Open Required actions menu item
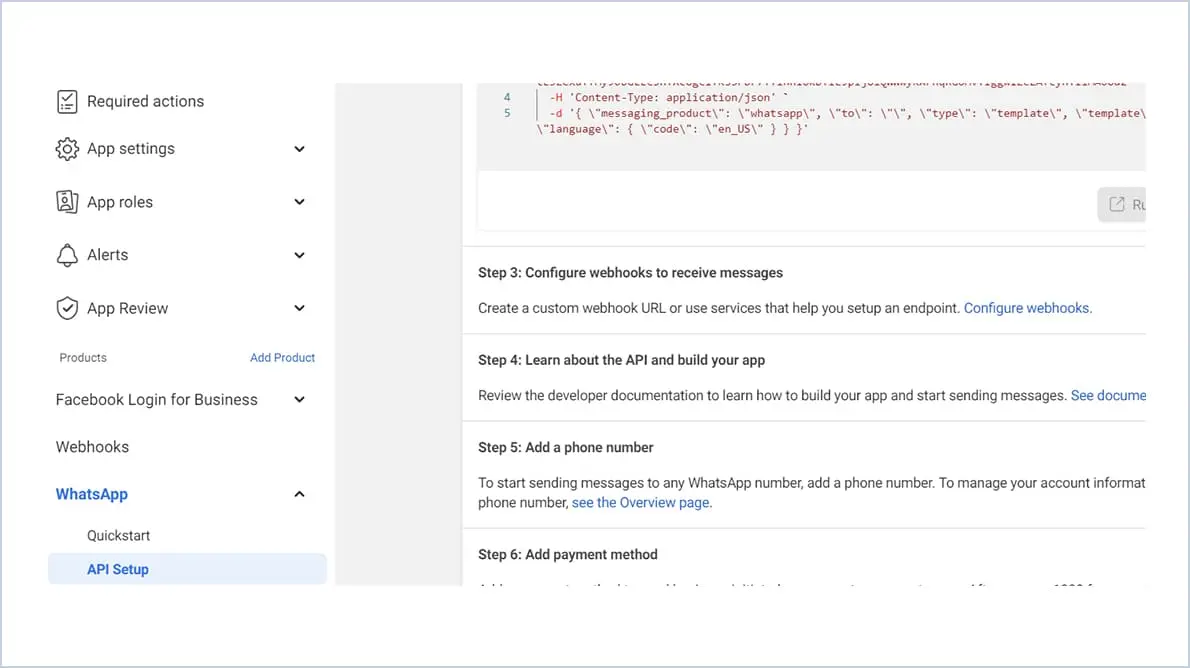Image resolution: width=1190 pixels, height=668 pixels. [145, 102]
